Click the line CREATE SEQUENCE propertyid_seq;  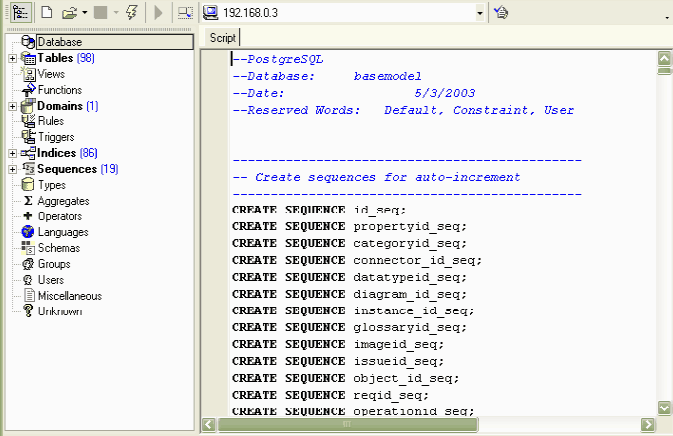[x=349, y=227]
